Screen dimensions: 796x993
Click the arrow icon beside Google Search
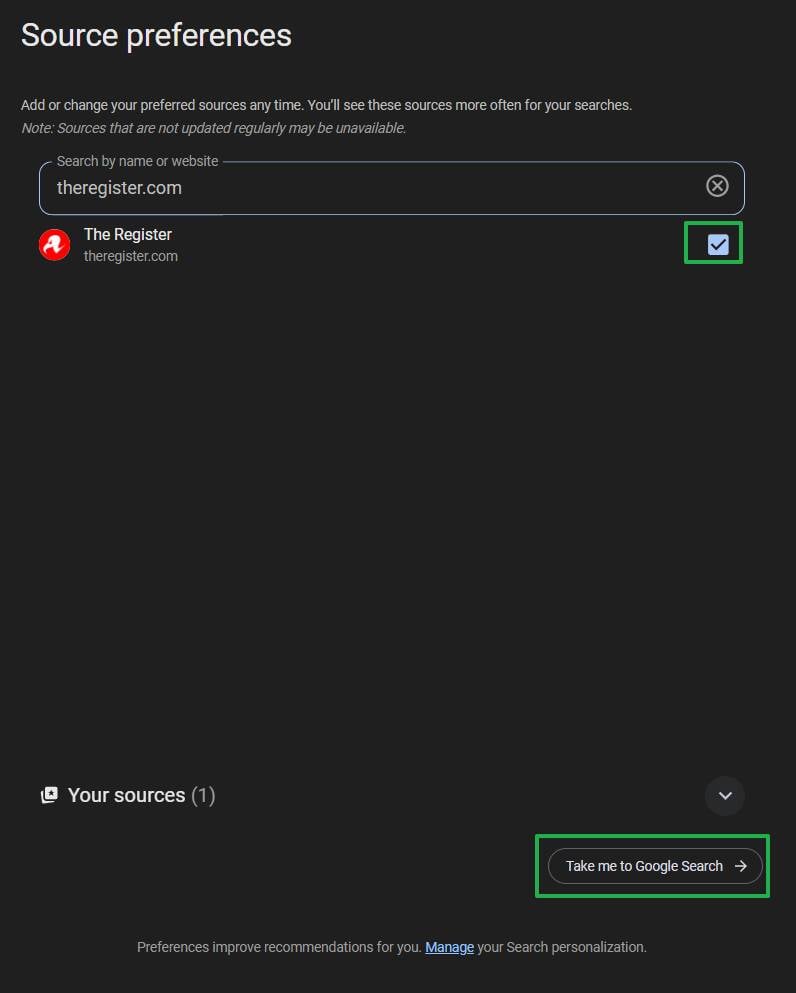[741, 866]
